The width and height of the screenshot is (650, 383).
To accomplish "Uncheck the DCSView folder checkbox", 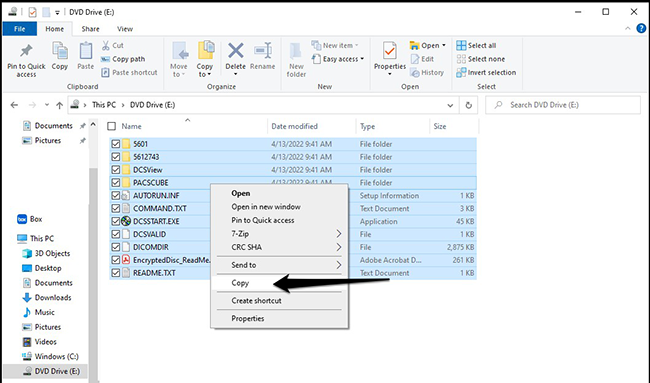I will pyautogui.click(x=116, y=170).
